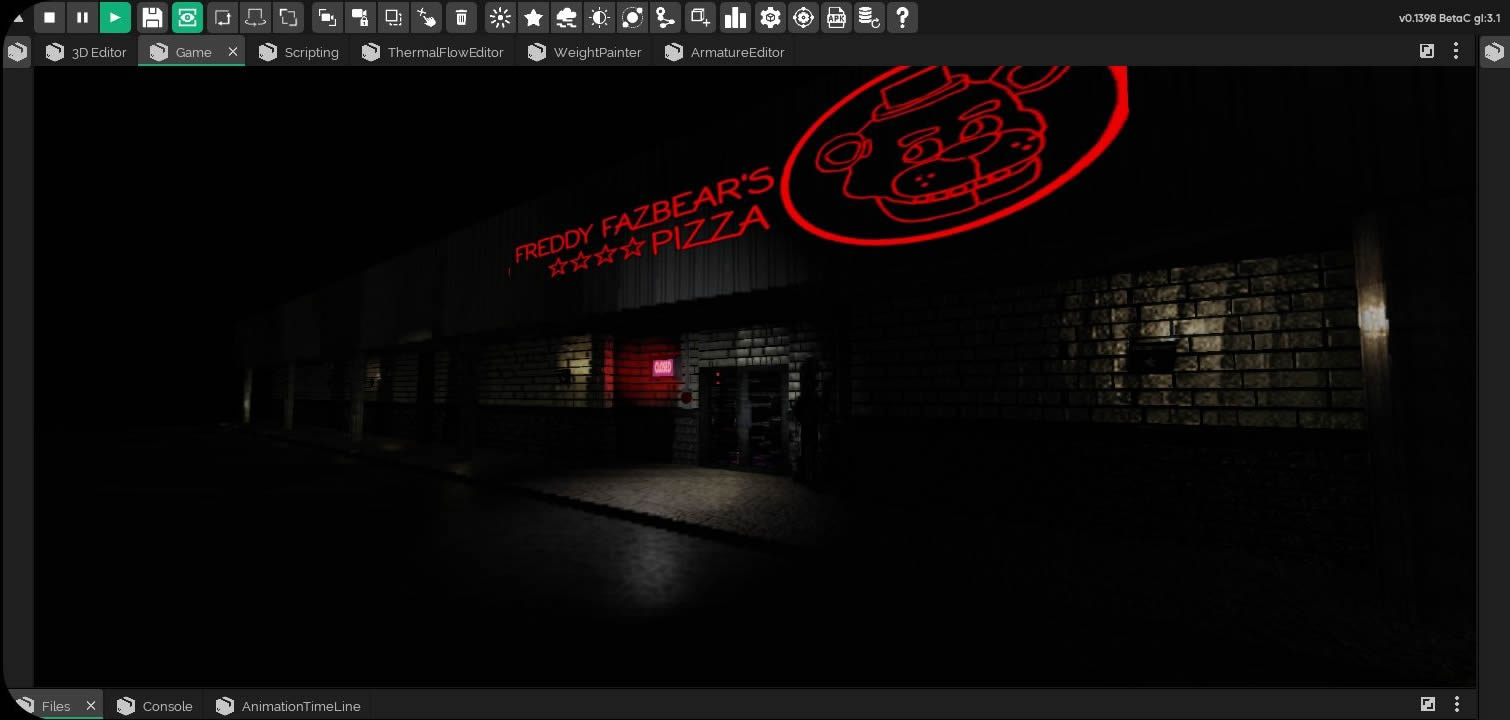Image resolution: width=1510 pixels, height=720 pixels.
Task: Click the star icon in the toolbar
Action: (534, 17)
